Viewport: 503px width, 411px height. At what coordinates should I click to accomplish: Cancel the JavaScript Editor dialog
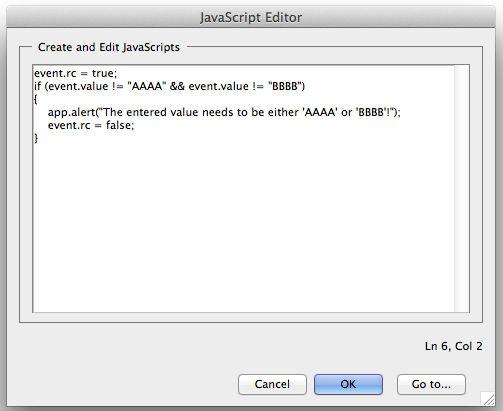pos(272,384)
